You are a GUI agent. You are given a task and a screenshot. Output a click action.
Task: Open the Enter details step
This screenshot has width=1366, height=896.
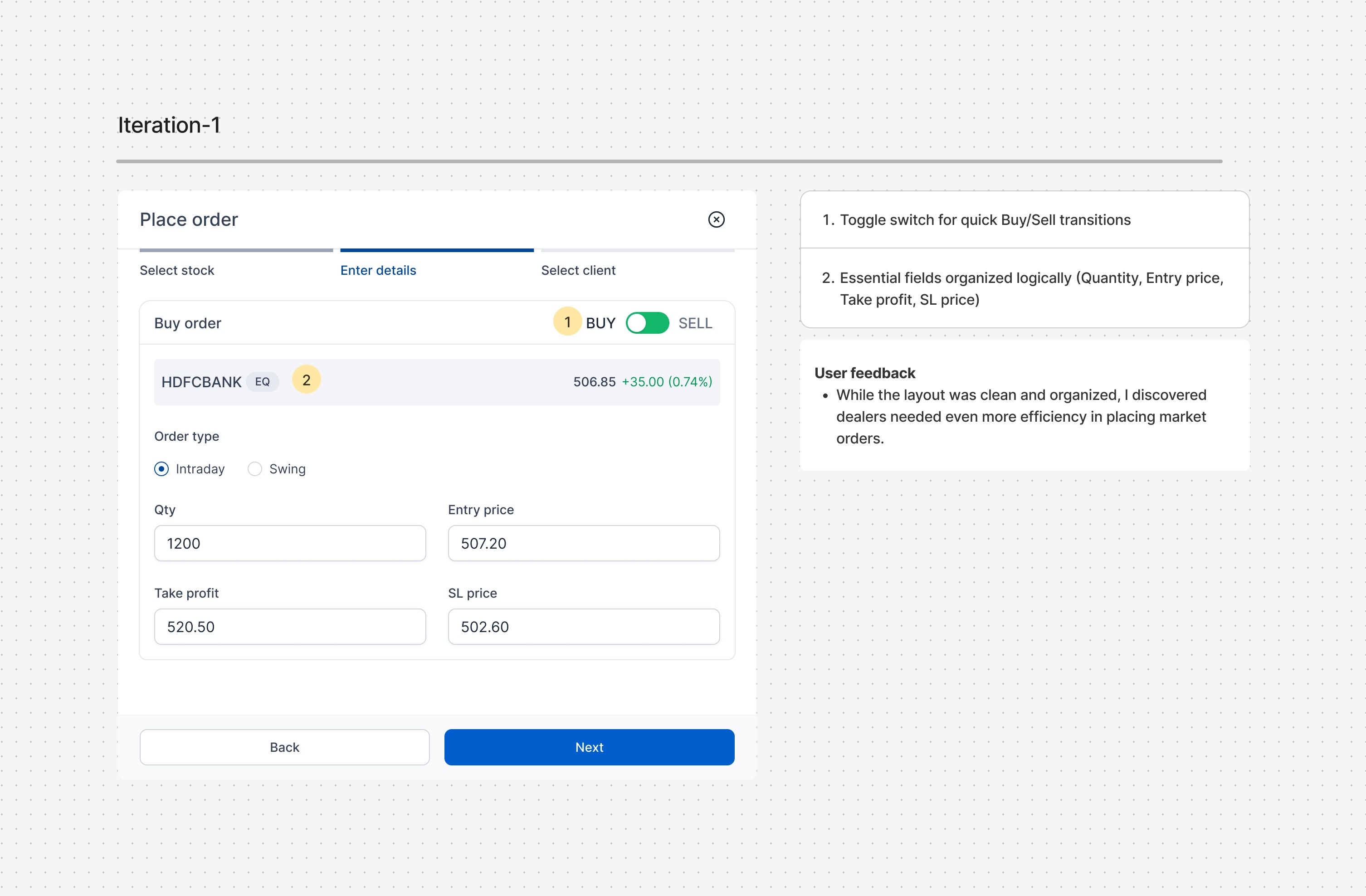378,270
